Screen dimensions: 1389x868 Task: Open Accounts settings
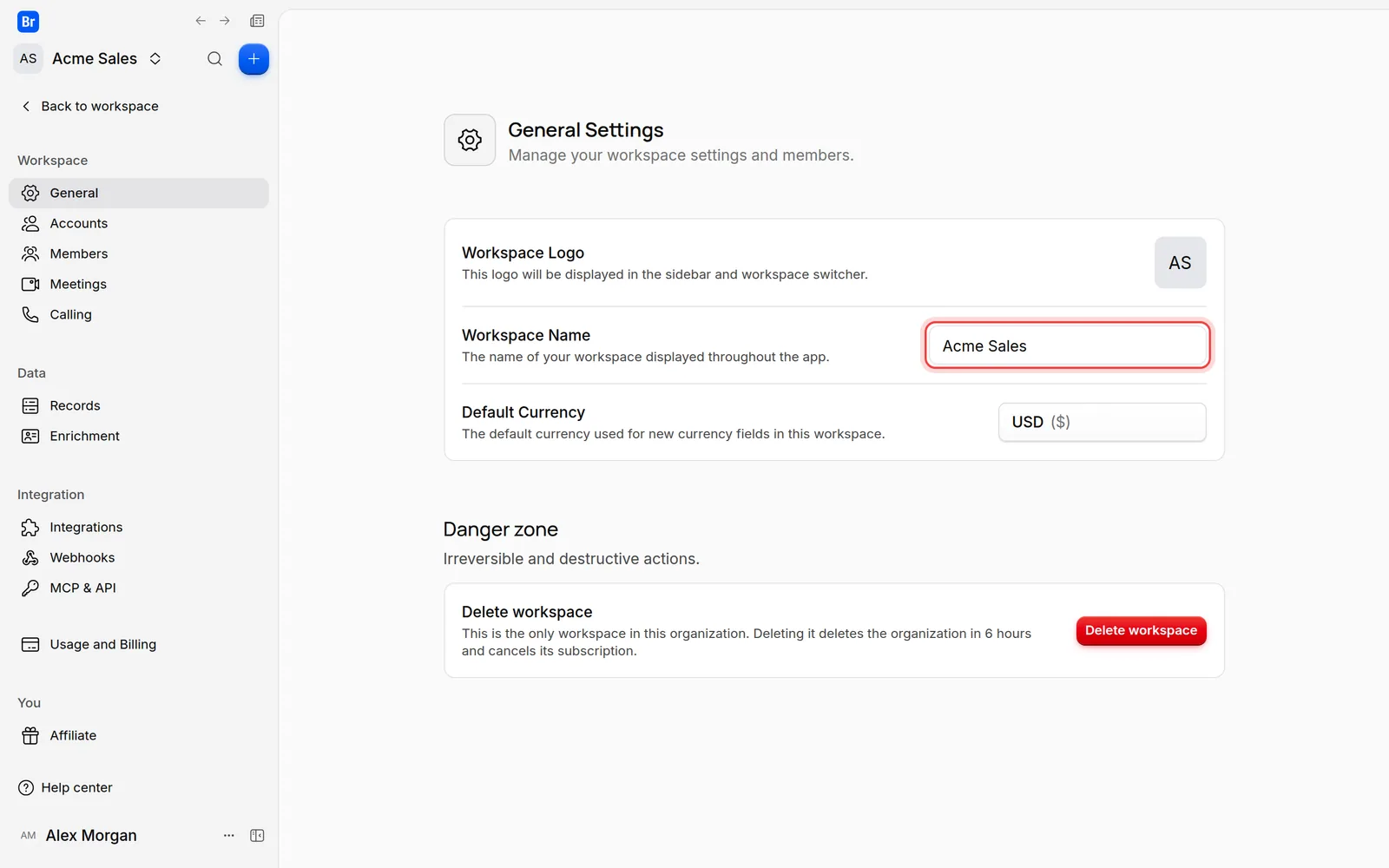pos(139,223)
